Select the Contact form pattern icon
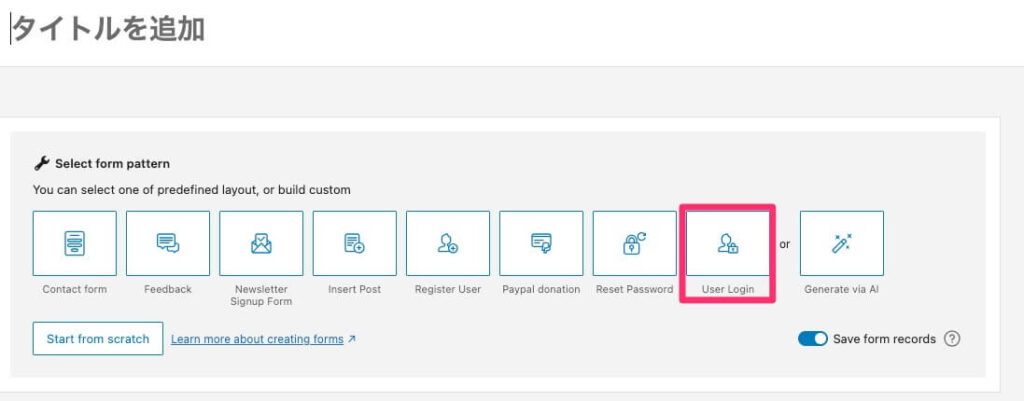 click(74, 243)
